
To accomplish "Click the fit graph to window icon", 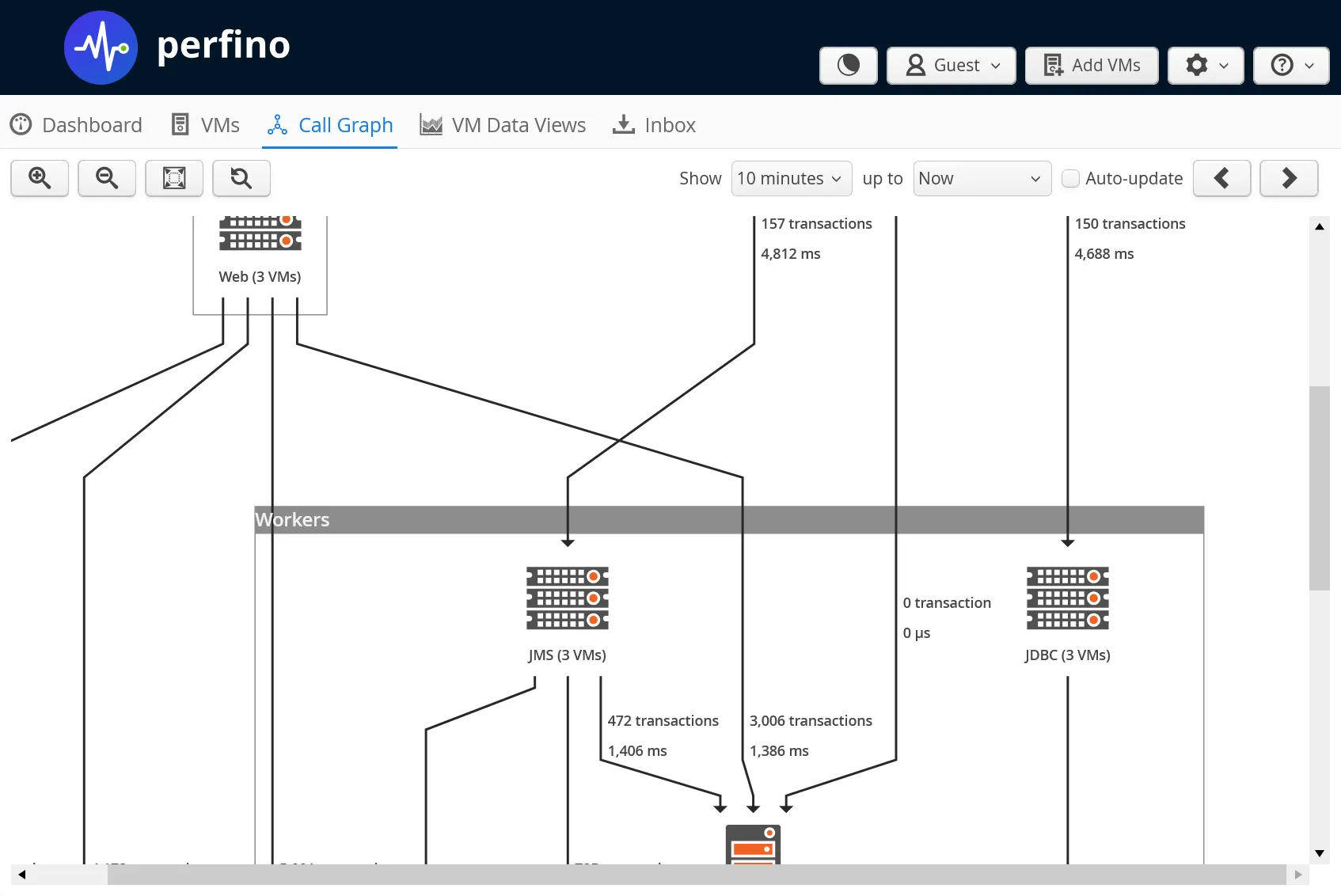I will pyautogui.click(x=174, y=178).
